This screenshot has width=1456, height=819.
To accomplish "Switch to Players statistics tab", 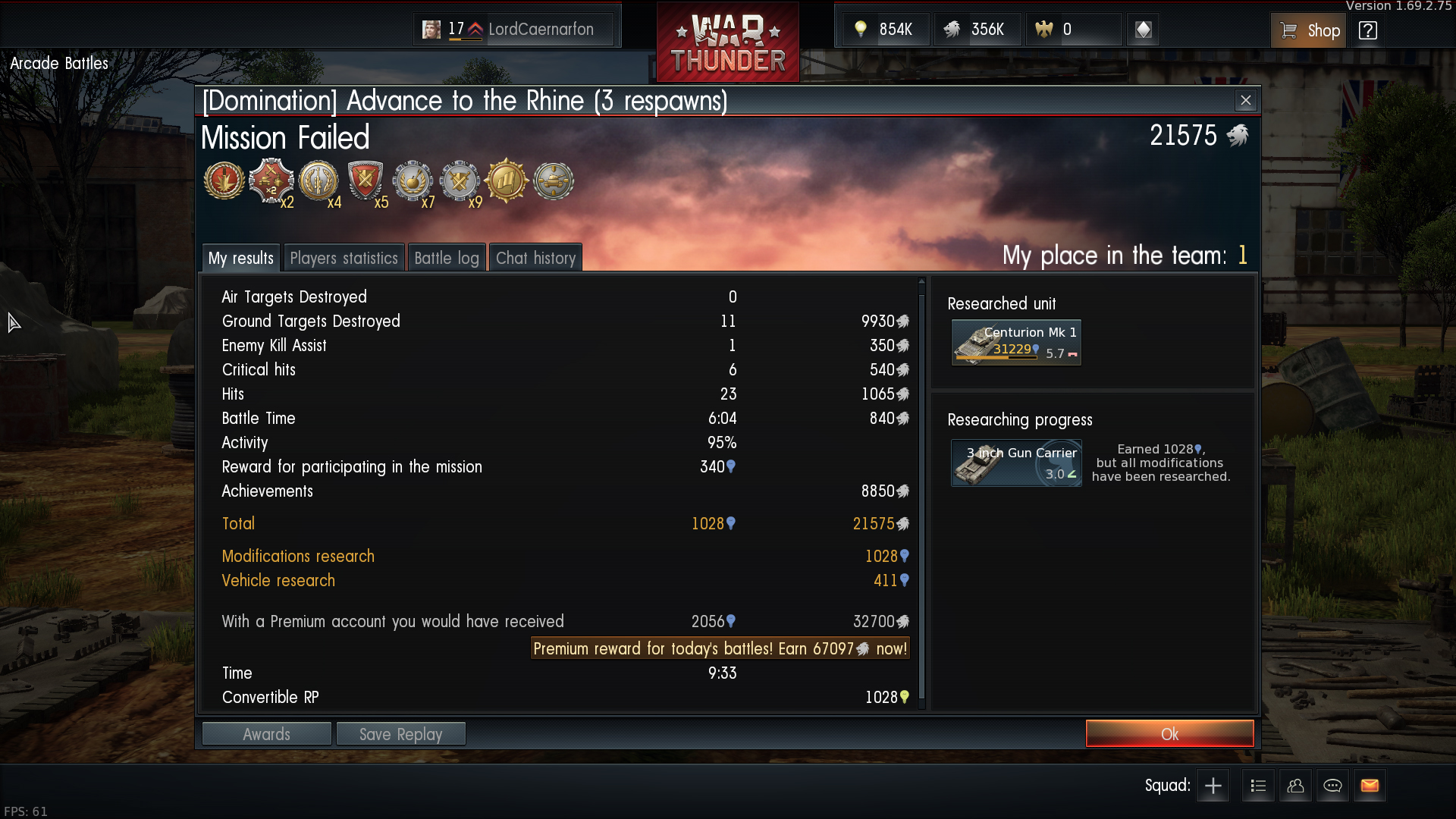I will (x=344, y=258).
